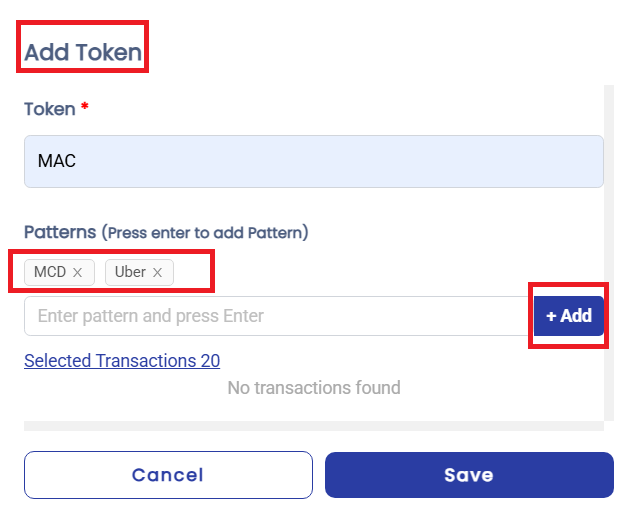Viewport: 619px width, 510px height.
Task: Click the No transactions found message
Action: click(313, 387)
